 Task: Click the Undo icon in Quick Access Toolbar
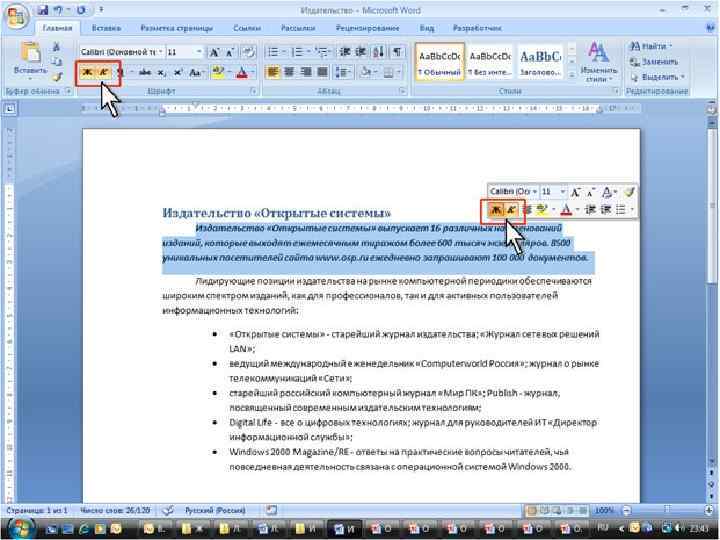[x=58, y=10]
